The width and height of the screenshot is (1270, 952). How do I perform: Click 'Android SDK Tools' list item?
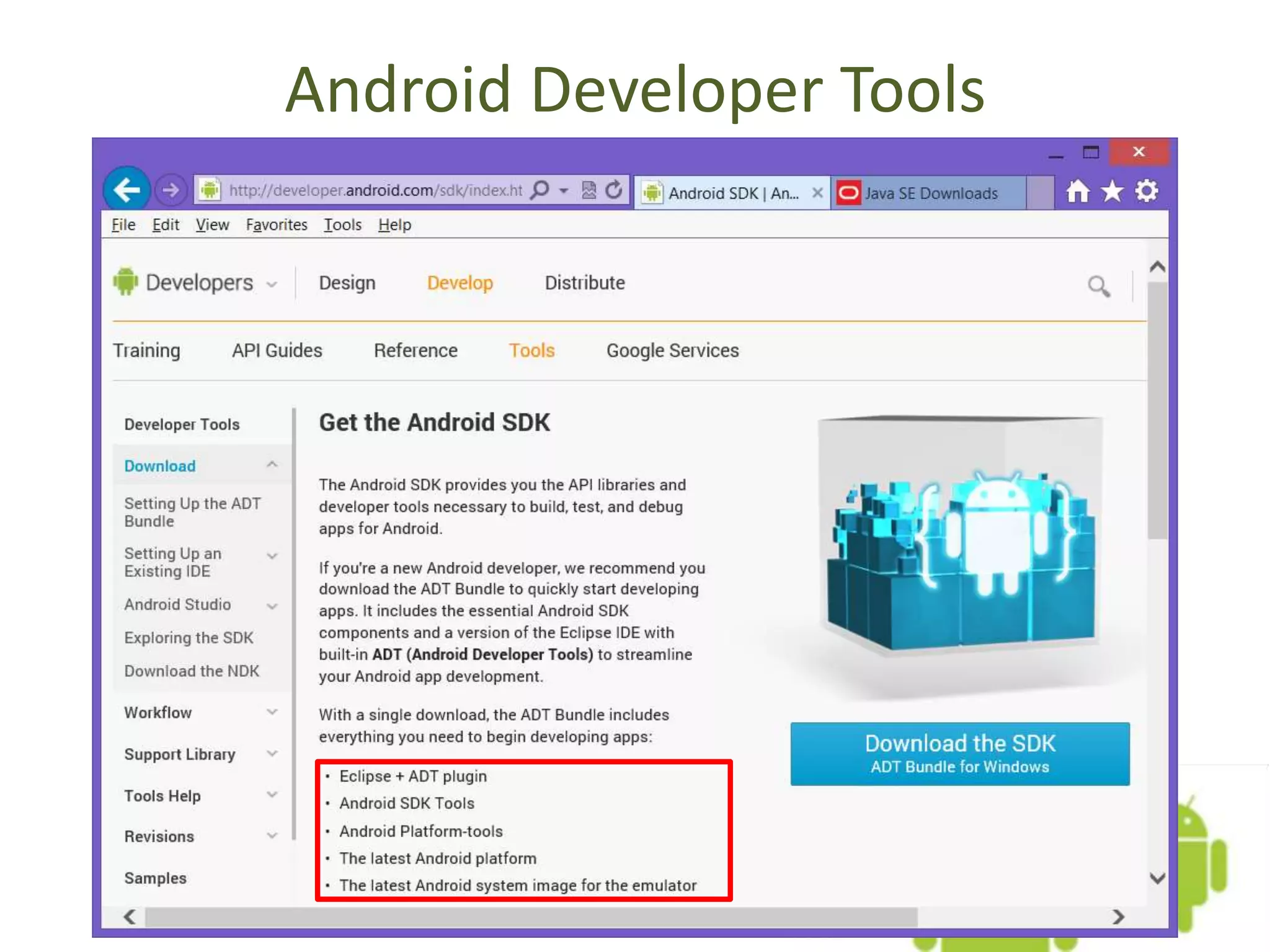[407, 803]
